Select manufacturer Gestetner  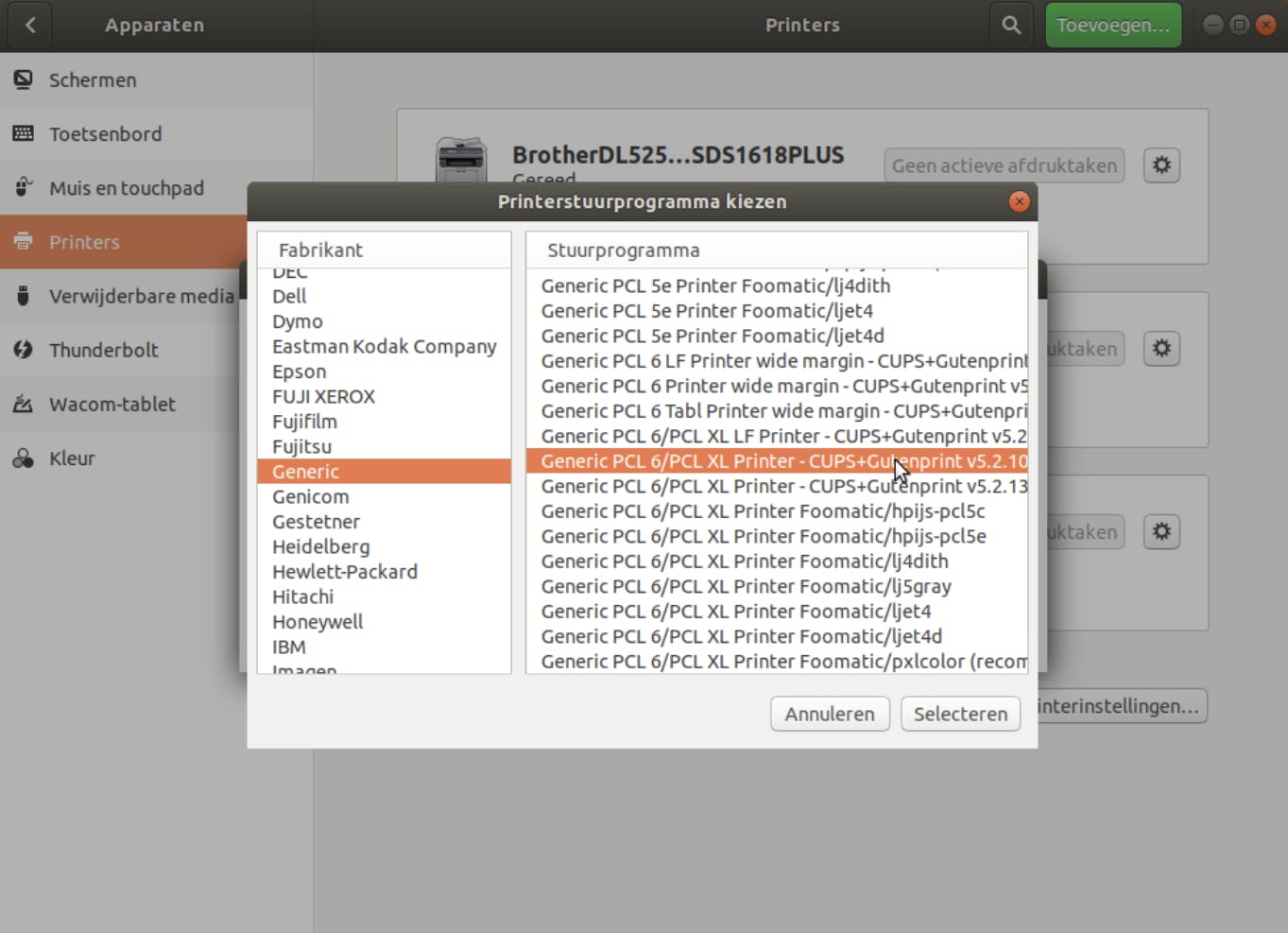click(384, 522)
